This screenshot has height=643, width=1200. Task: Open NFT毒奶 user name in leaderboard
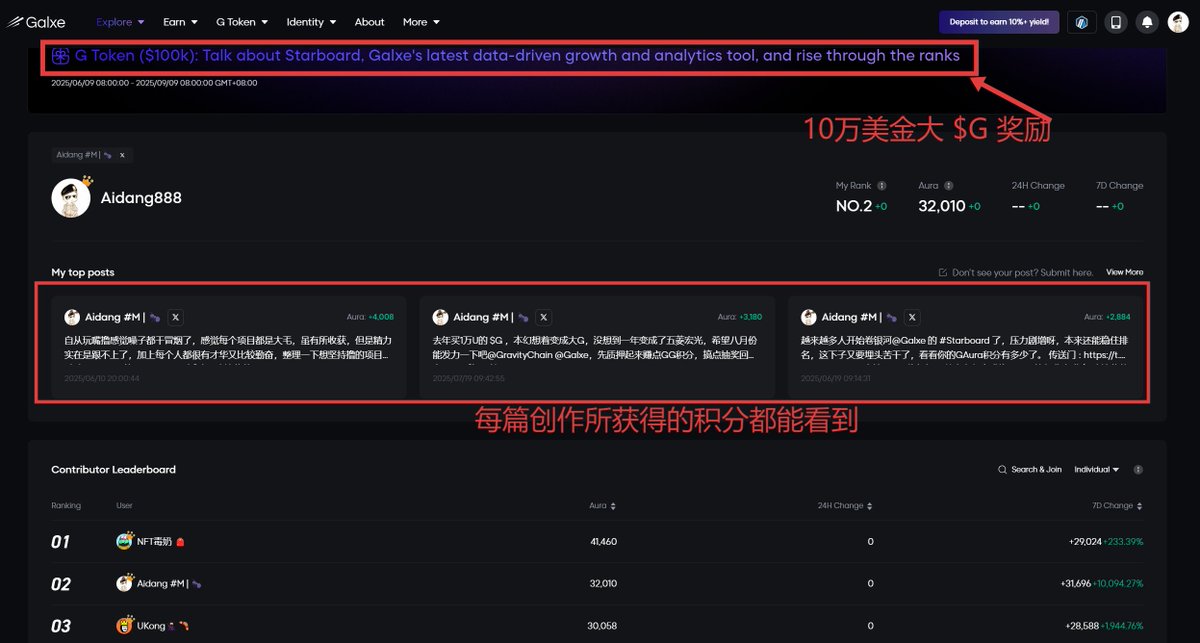coord(154,542)
